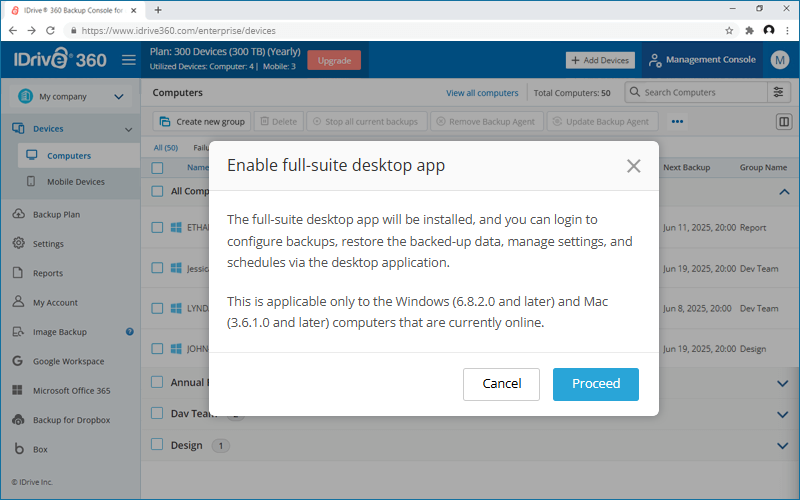
Task: Click the Delete toolbar button
Action: [279, 121]
